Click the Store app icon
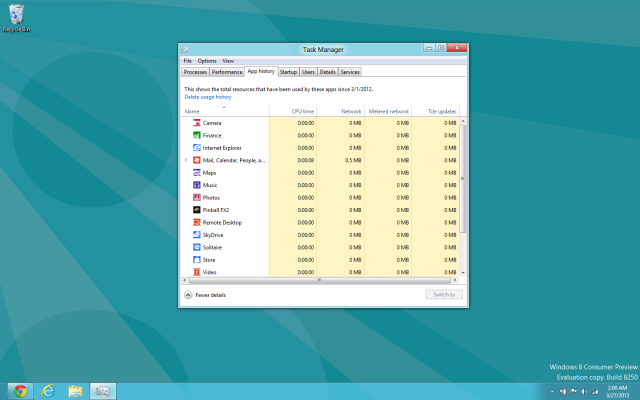Image resolution: width=640 pixels, height=400 pixels. tap(196, 260)
